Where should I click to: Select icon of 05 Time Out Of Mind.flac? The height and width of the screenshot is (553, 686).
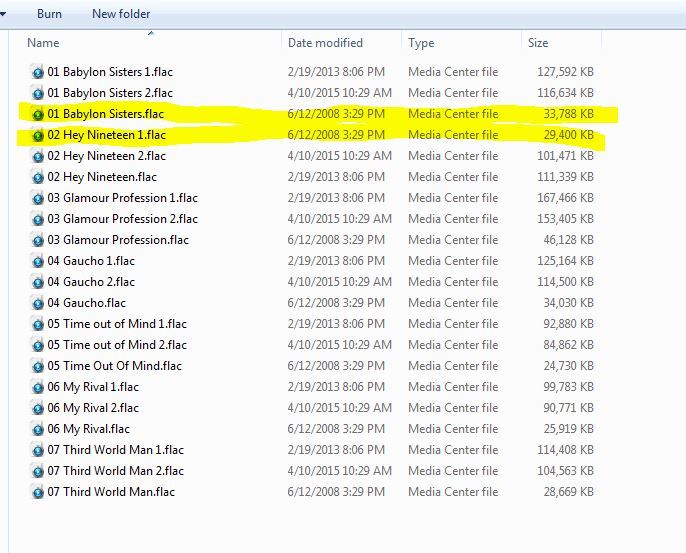[x=38, y=366]
